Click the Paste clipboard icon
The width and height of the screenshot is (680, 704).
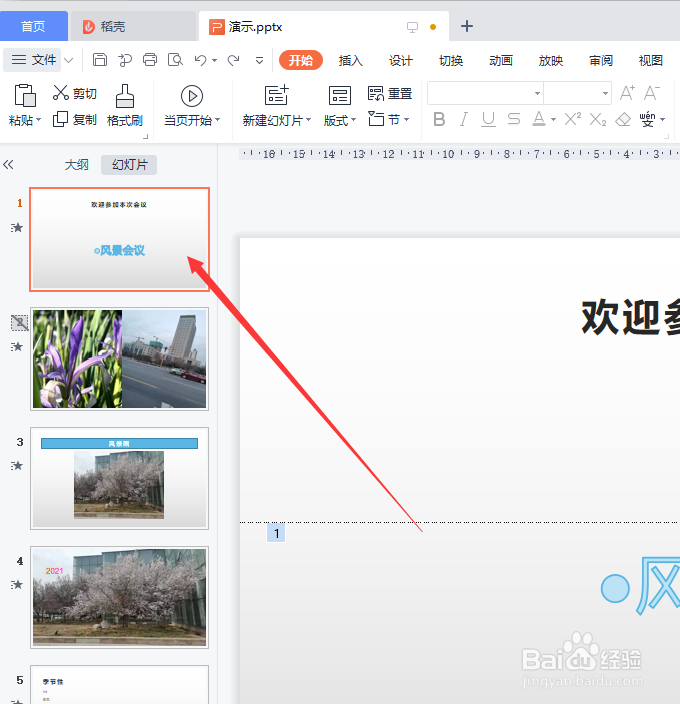25,95
